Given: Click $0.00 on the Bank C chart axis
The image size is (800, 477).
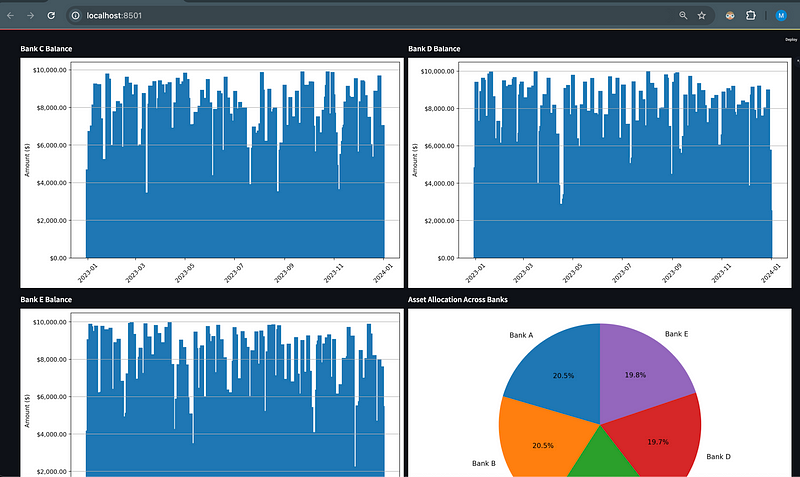Looking at the screenshot, I should tap(58, 258).
